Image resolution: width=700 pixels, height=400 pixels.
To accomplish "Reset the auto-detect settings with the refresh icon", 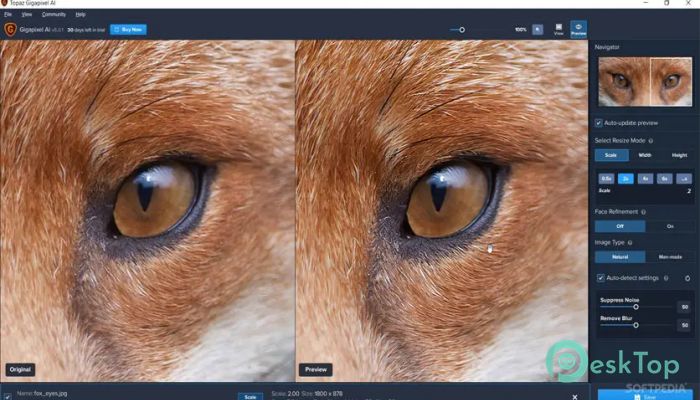I will (x=687, y=277).
